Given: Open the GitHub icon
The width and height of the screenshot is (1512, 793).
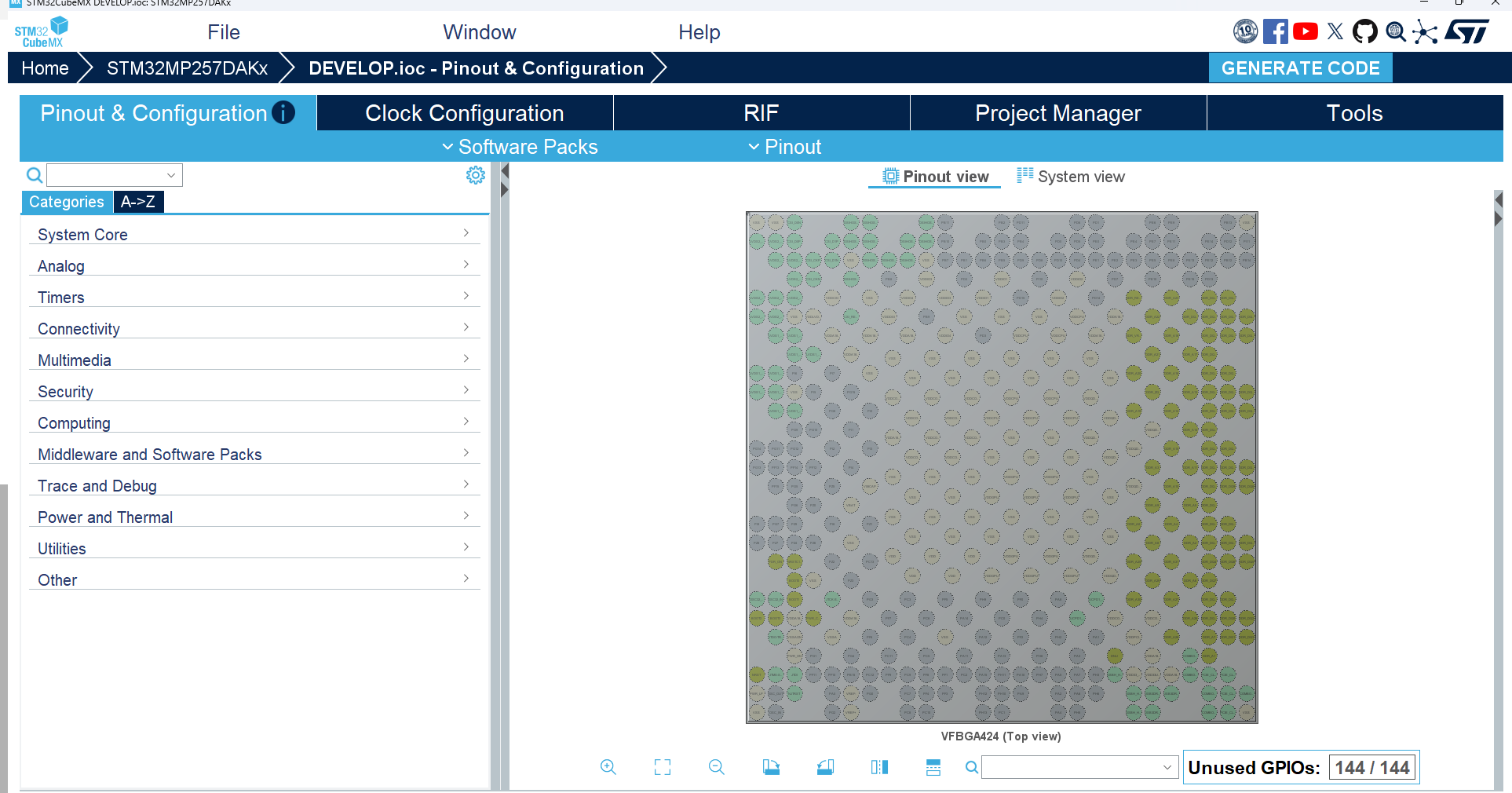Looking at the screenshot, I should pos(1364,31).
